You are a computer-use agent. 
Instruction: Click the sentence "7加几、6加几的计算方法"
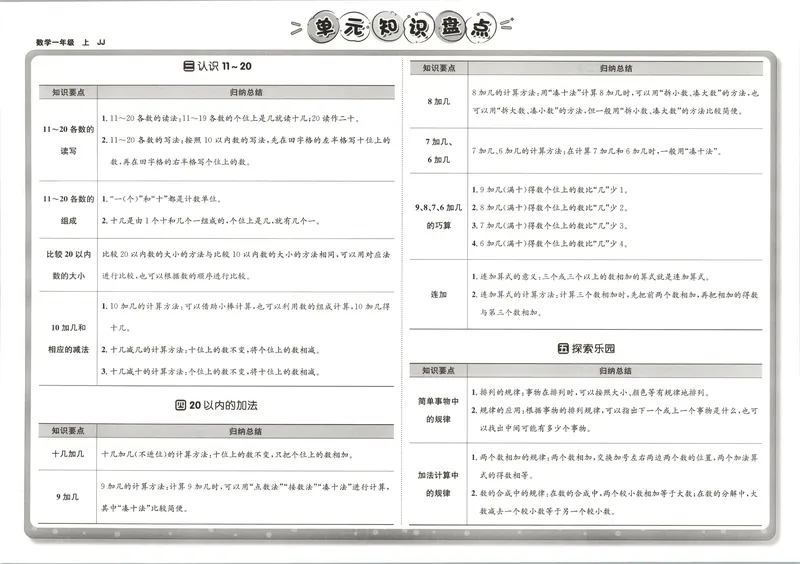(596, 151)
